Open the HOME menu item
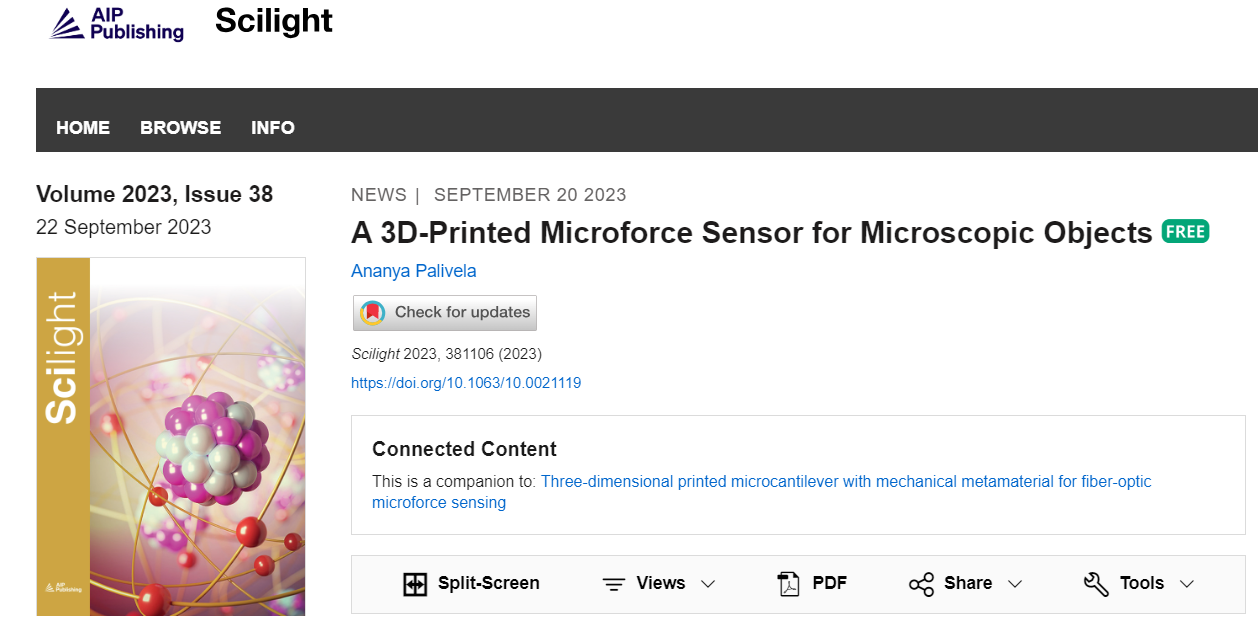This screenshot has height=623, width=1258. point(83,128)
